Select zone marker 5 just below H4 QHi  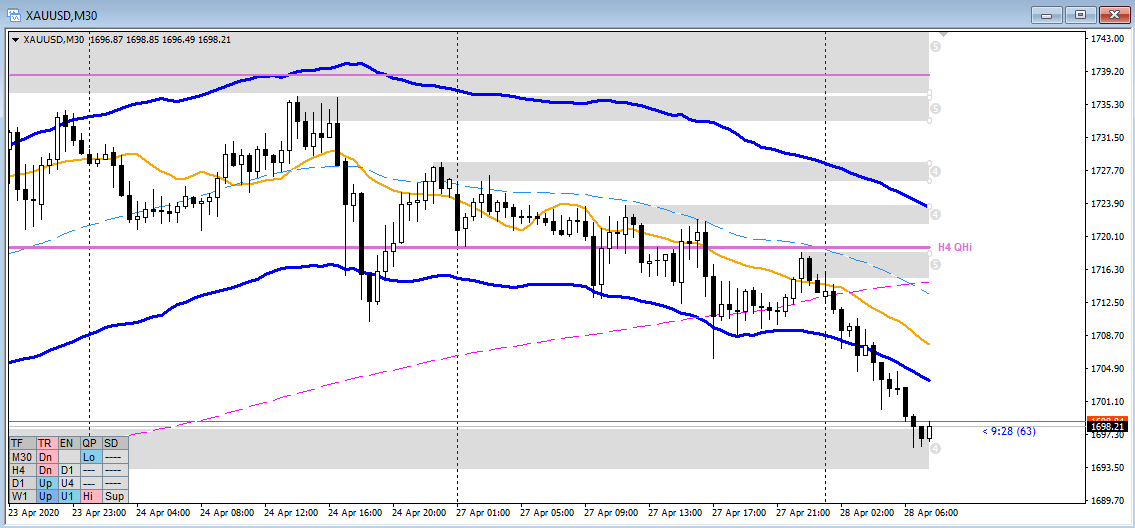point(935,264)
